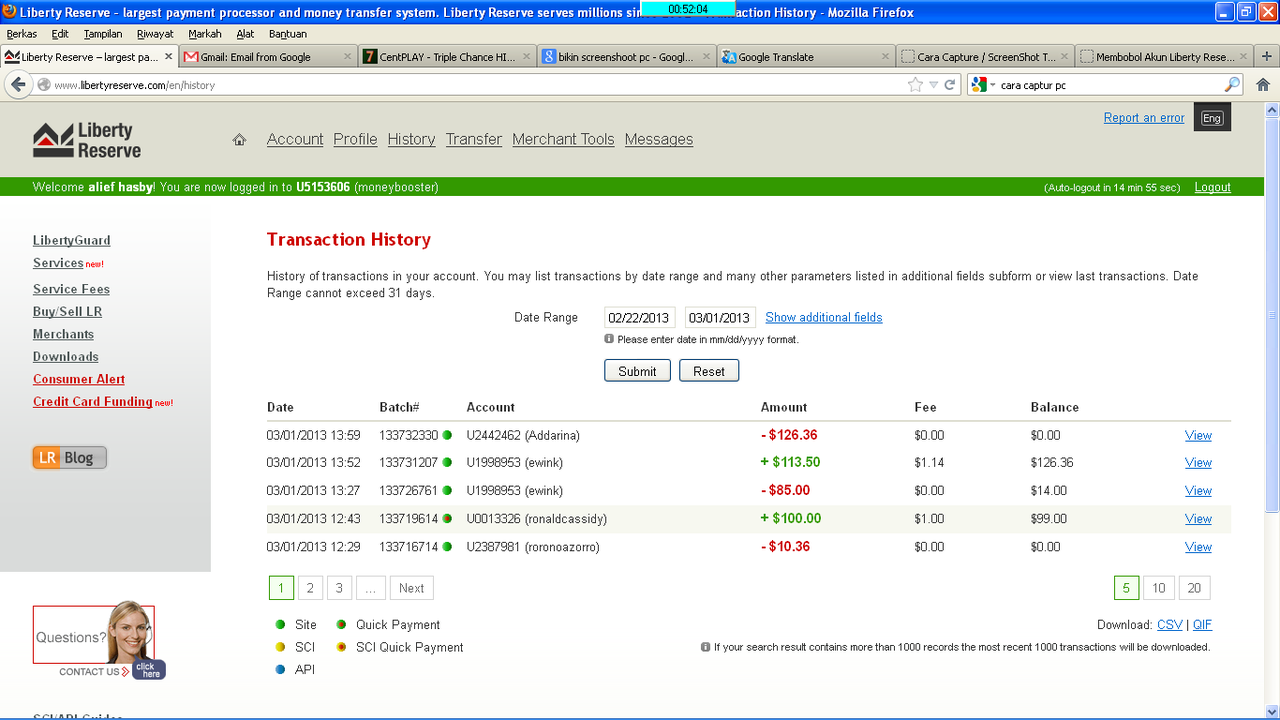
Task: Open the Profile navigation link
Action: (355, 139)
